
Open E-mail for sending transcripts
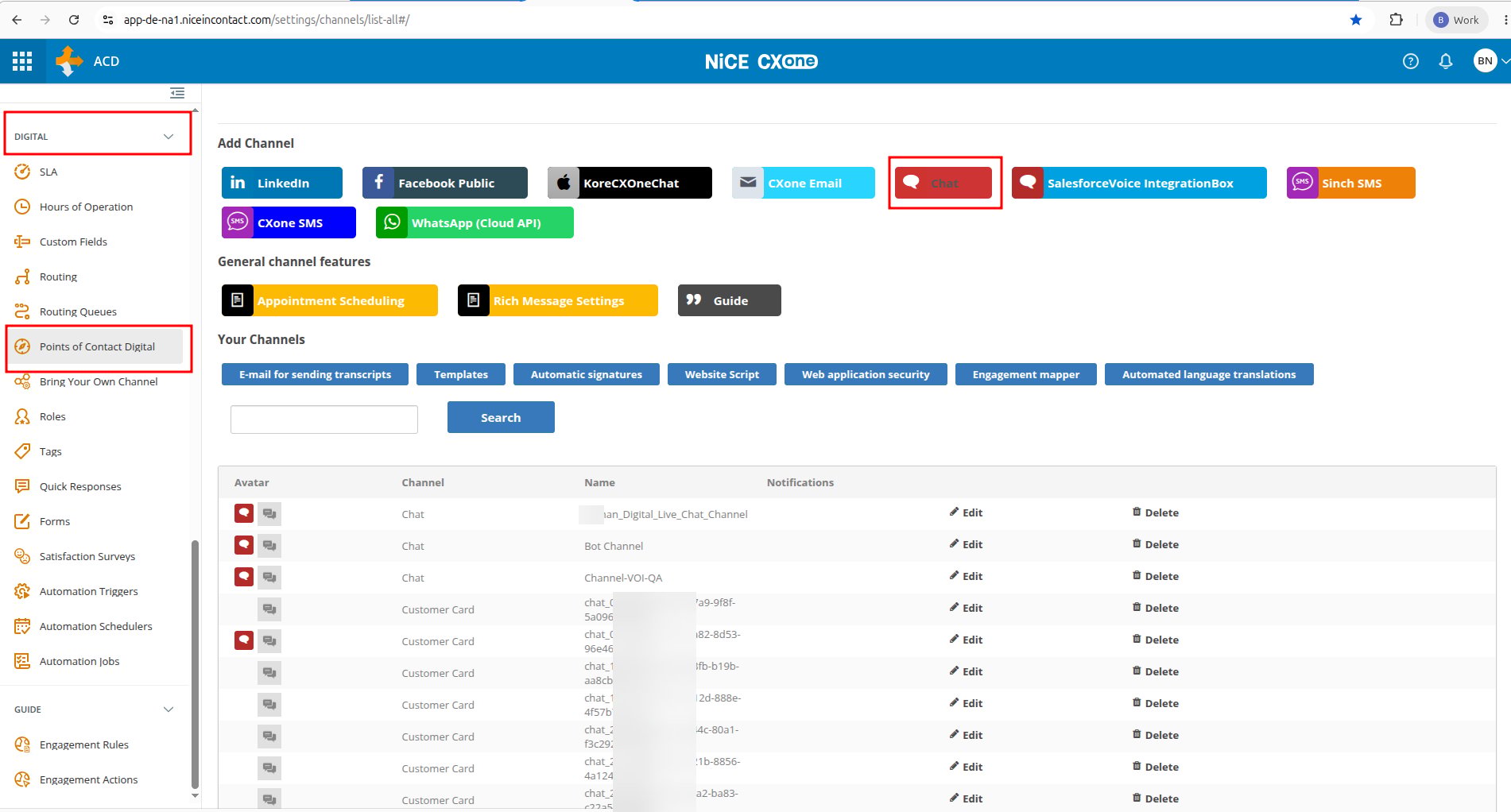pyautogui.click(x=315, y=374)
